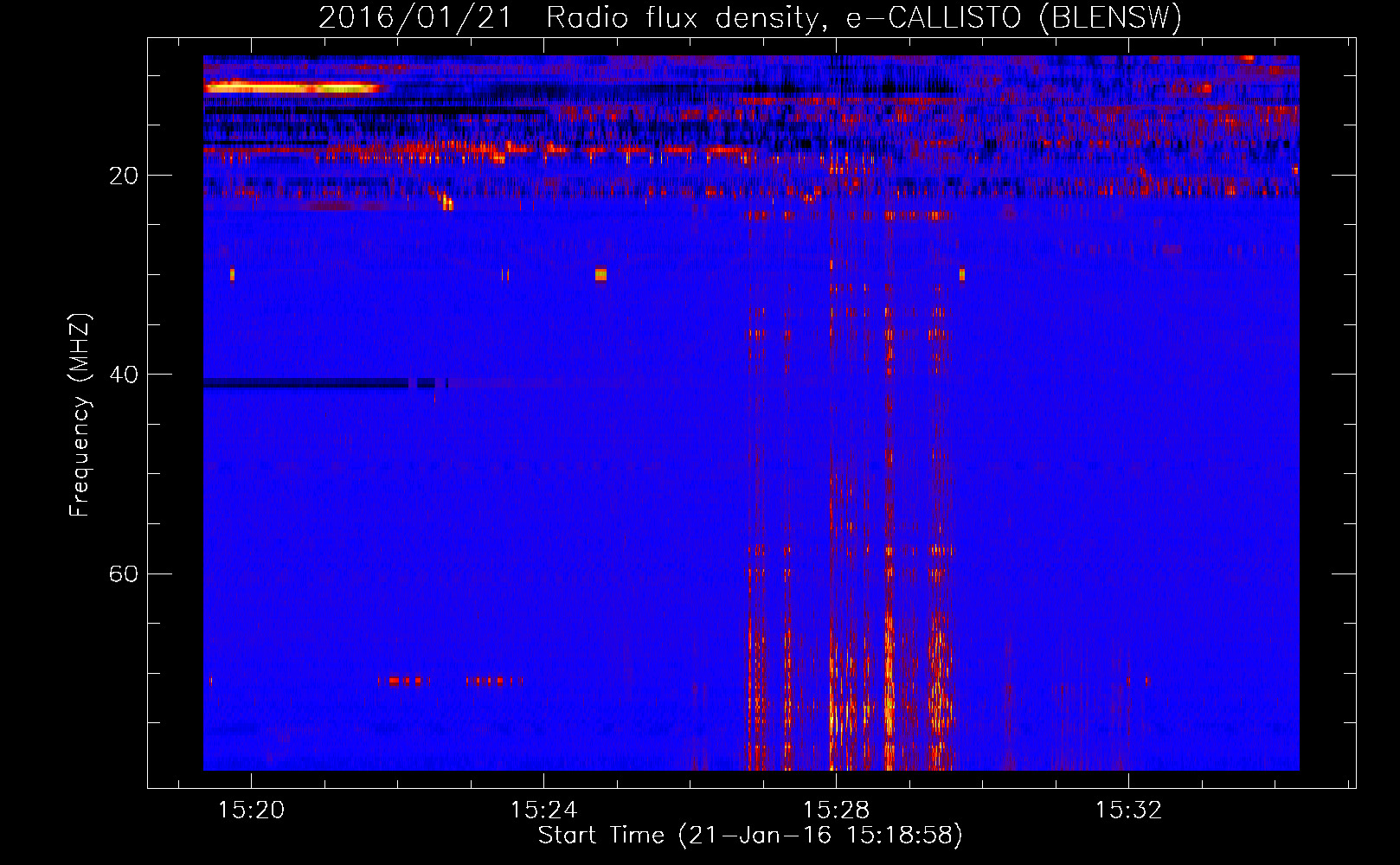Screen dimensions: 1400x865
Task: Click the 15:32 time tick label
Action: tap(1128, 810)
